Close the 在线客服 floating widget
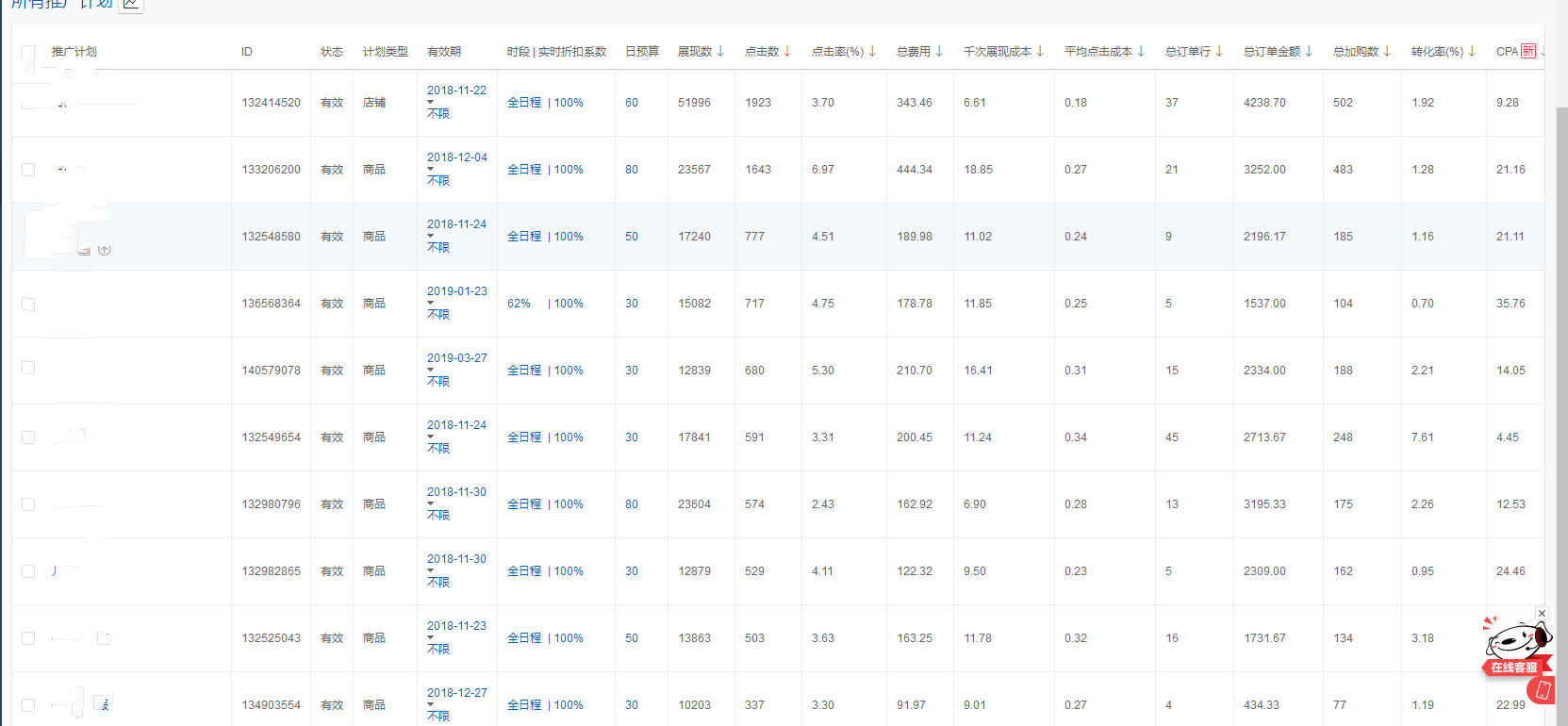Screen dimensions: 1568x726 [x=1542, y=614]
